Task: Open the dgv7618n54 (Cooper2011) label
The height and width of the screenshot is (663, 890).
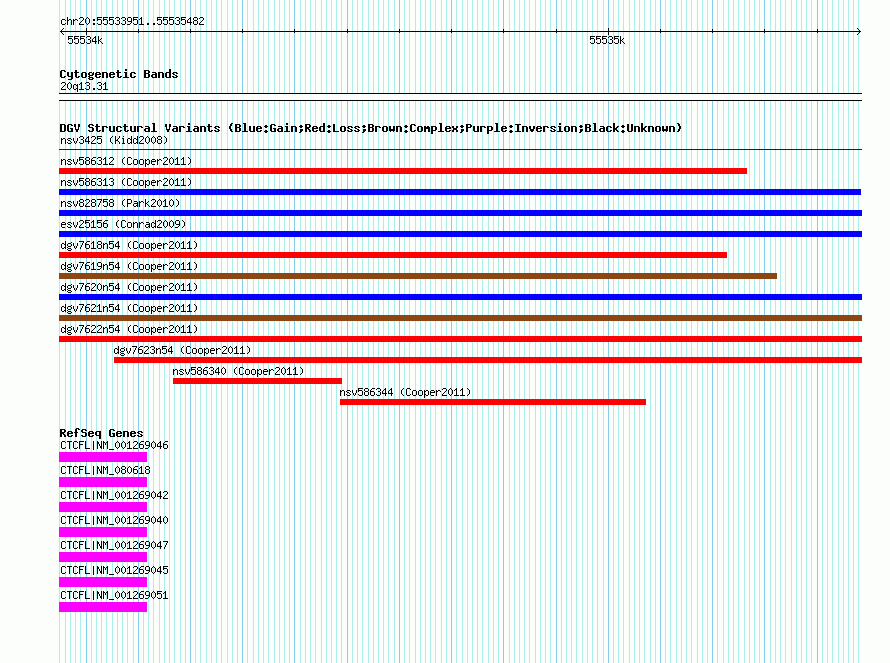Action: 129,245
